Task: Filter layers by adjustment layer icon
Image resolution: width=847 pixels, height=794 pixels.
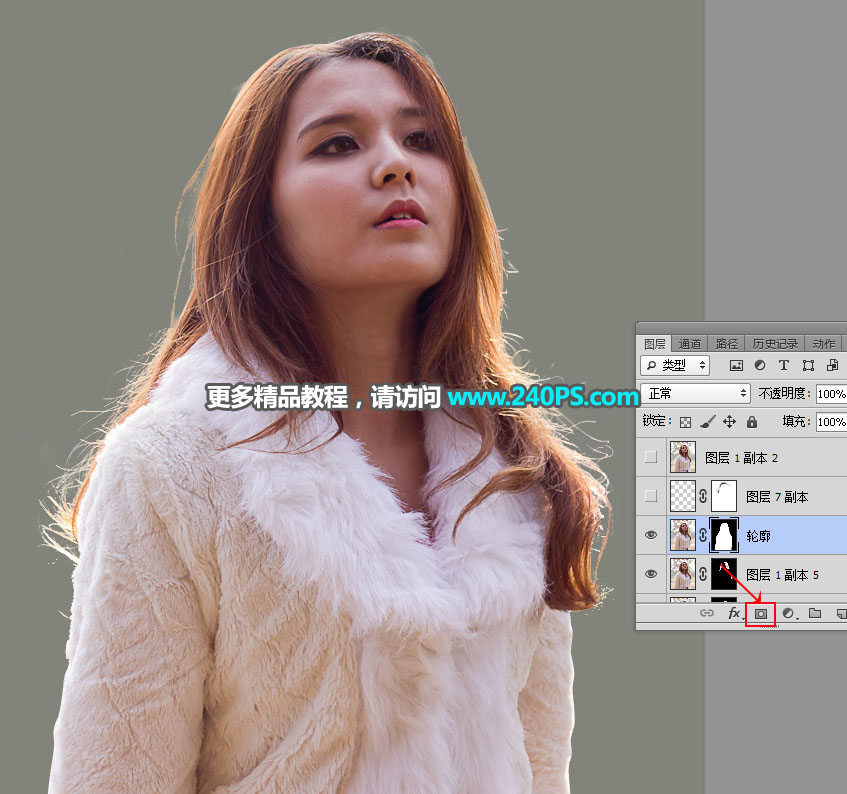Action: pyautogui.click(x=759, y=365)
